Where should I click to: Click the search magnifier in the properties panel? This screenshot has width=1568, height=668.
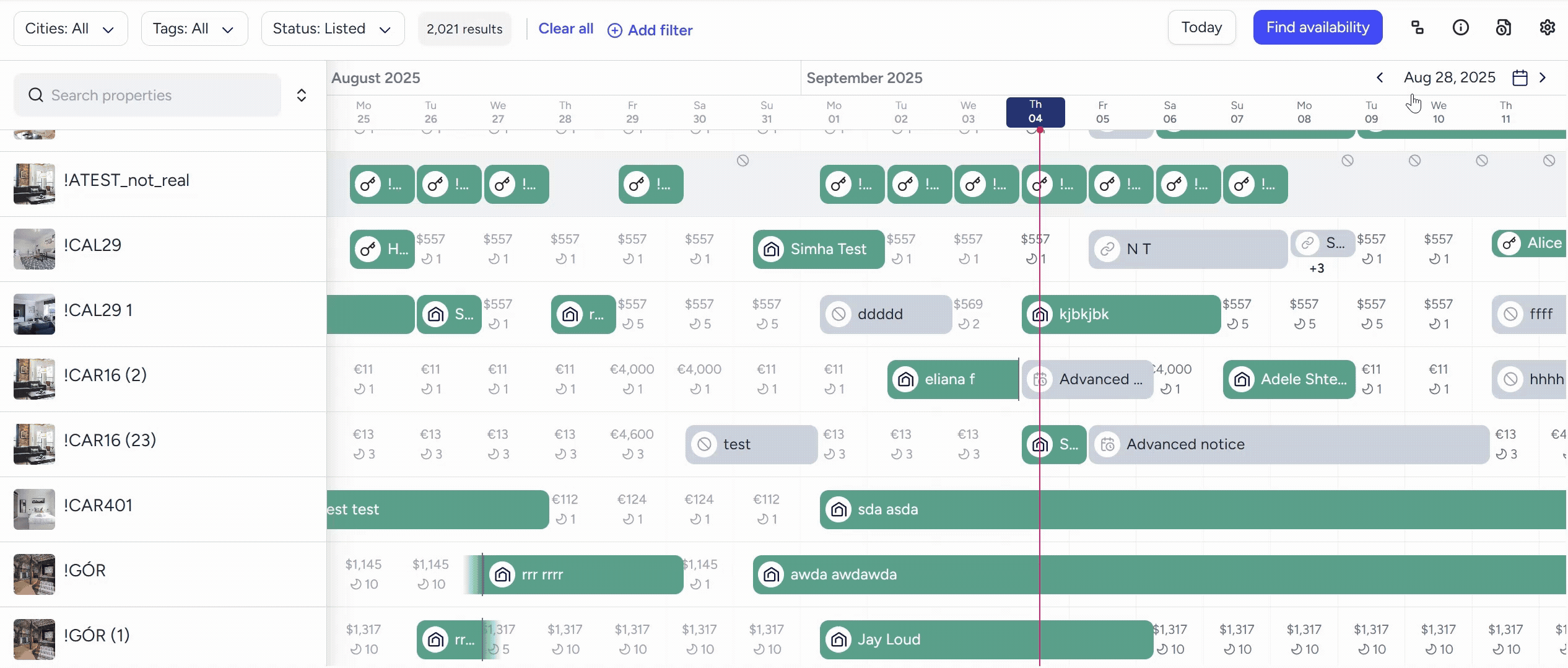(35, 95)
